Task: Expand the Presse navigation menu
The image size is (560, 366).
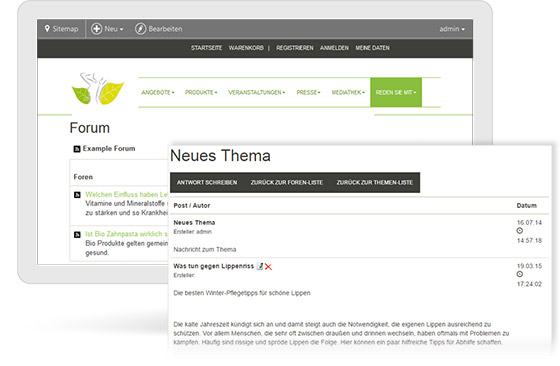Action: [x=308, y=92]
